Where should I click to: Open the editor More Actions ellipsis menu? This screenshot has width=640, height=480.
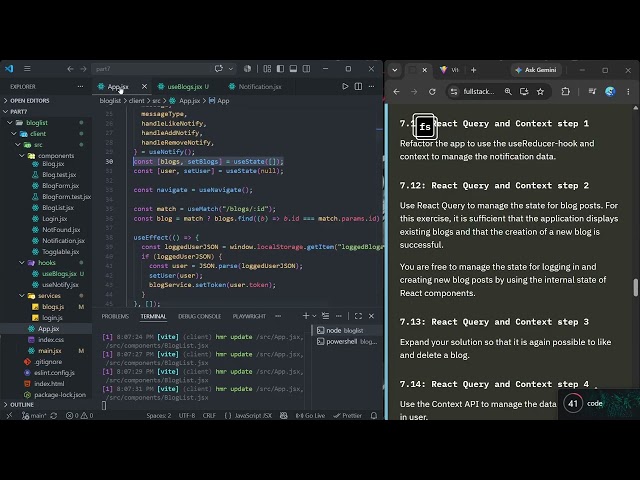371,87
